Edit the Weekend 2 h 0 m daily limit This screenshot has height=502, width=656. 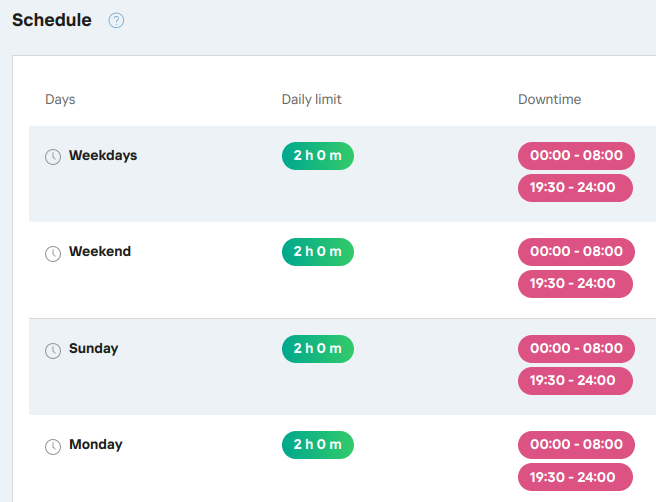[317, 252]
